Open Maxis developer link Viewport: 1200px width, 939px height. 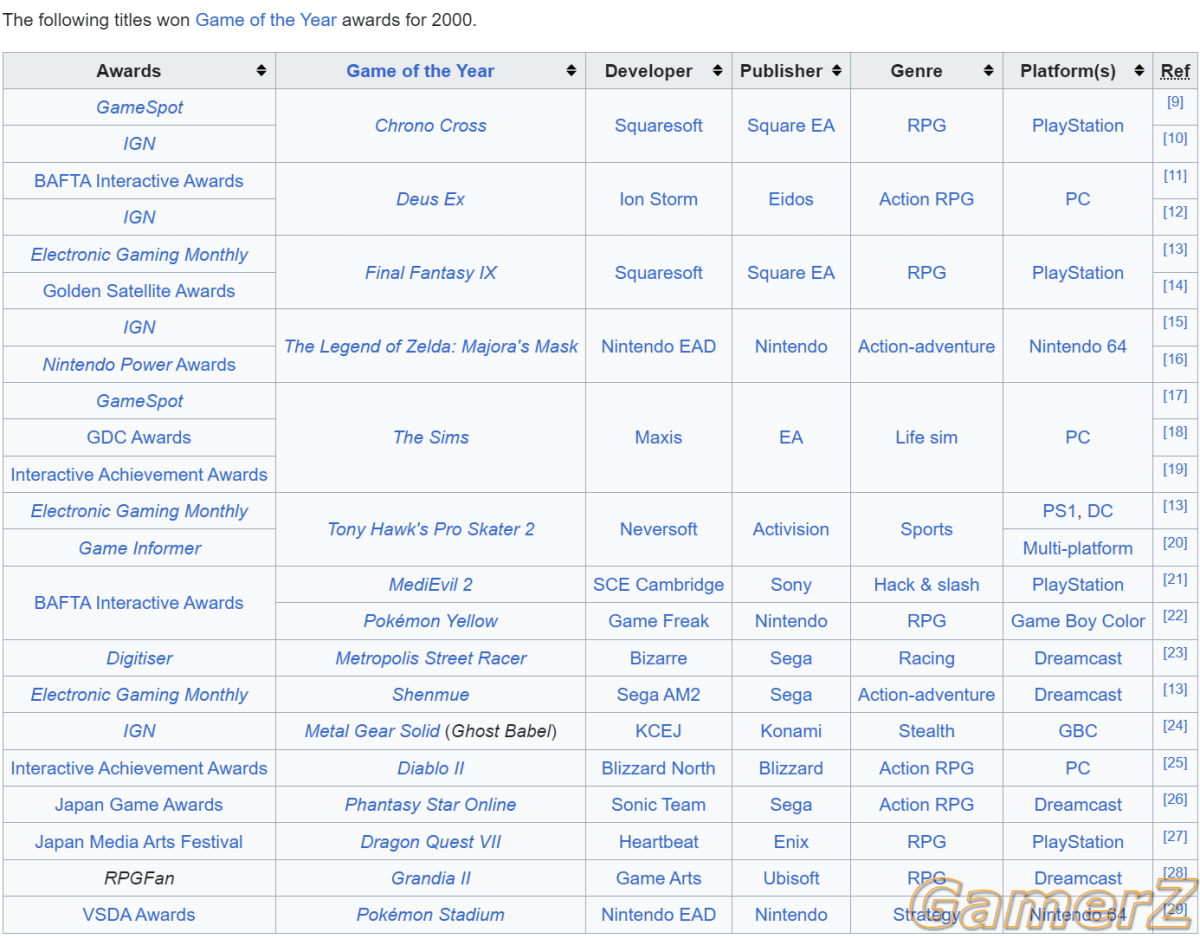(x=659, y=437)
